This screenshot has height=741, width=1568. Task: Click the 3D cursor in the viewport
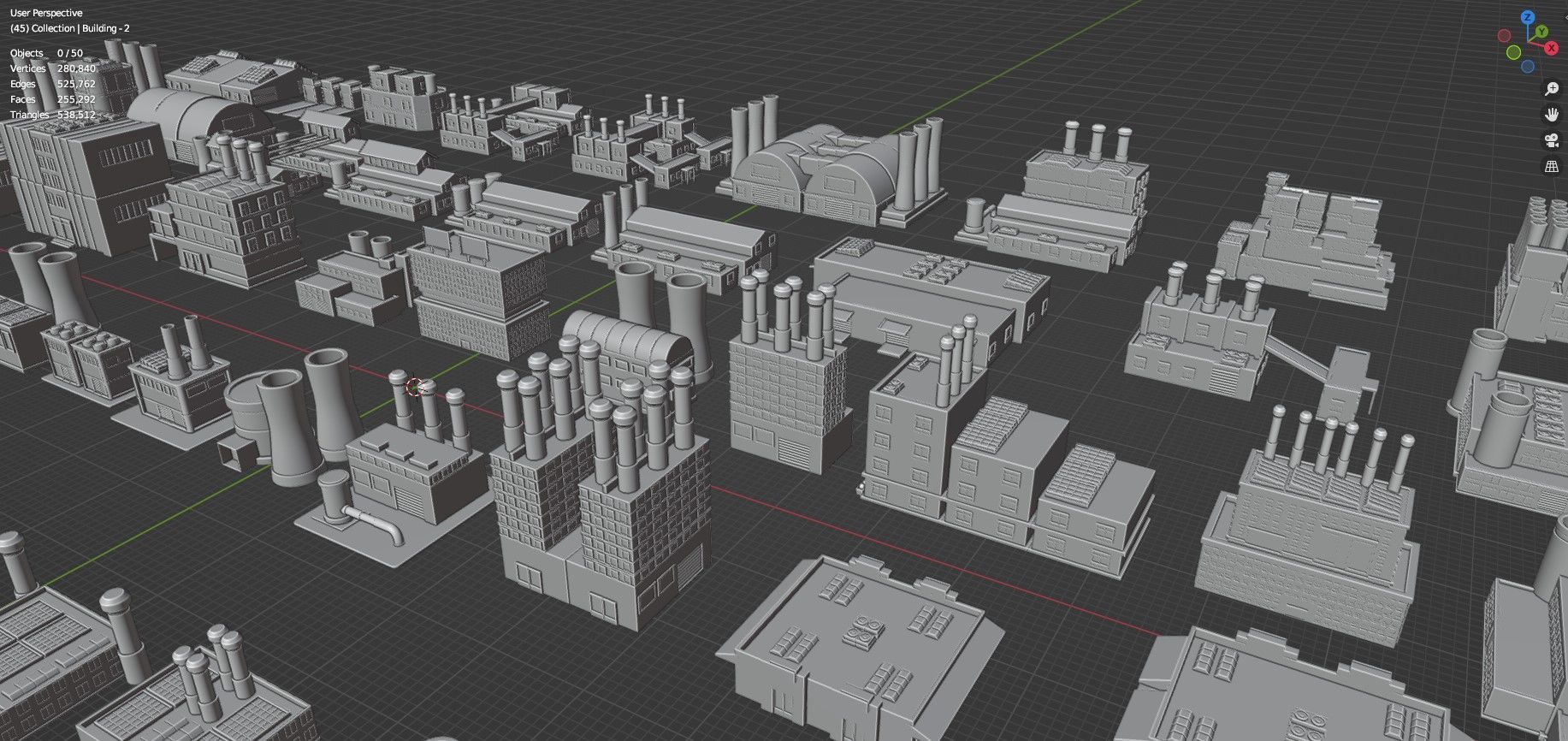tap(415, 387)
